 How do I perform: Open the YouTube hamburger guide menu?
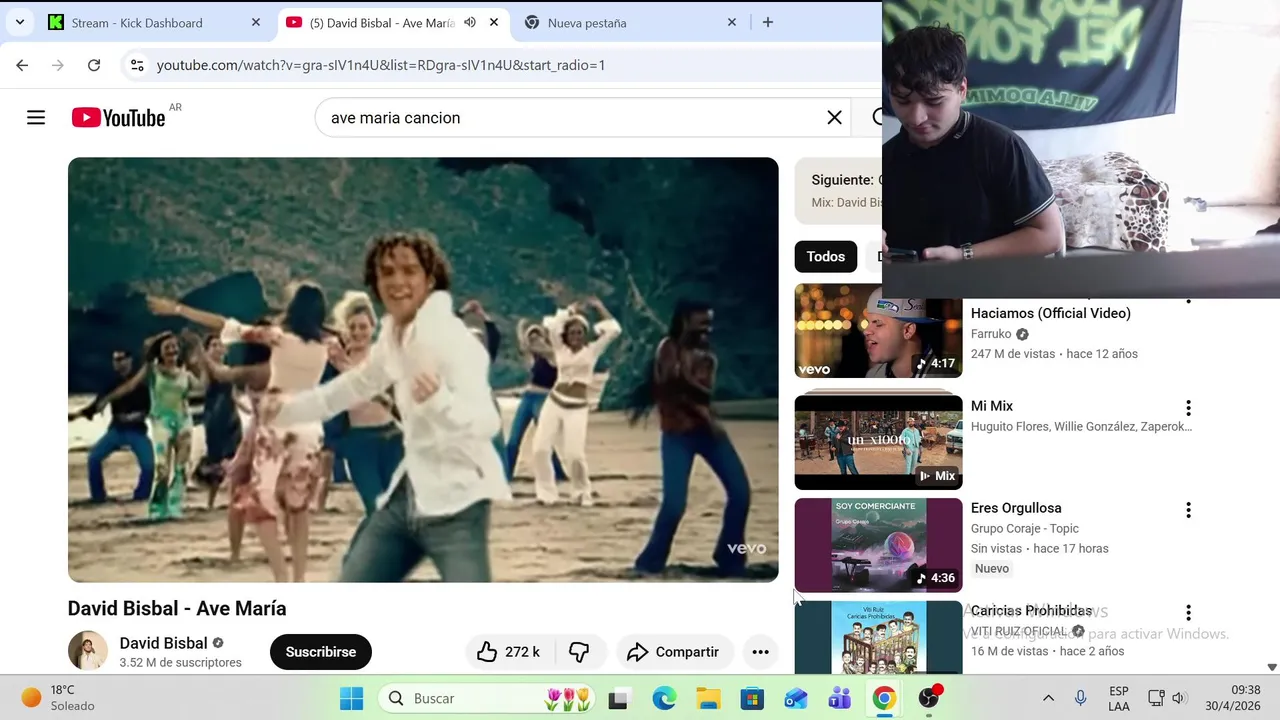click(36, 118)
